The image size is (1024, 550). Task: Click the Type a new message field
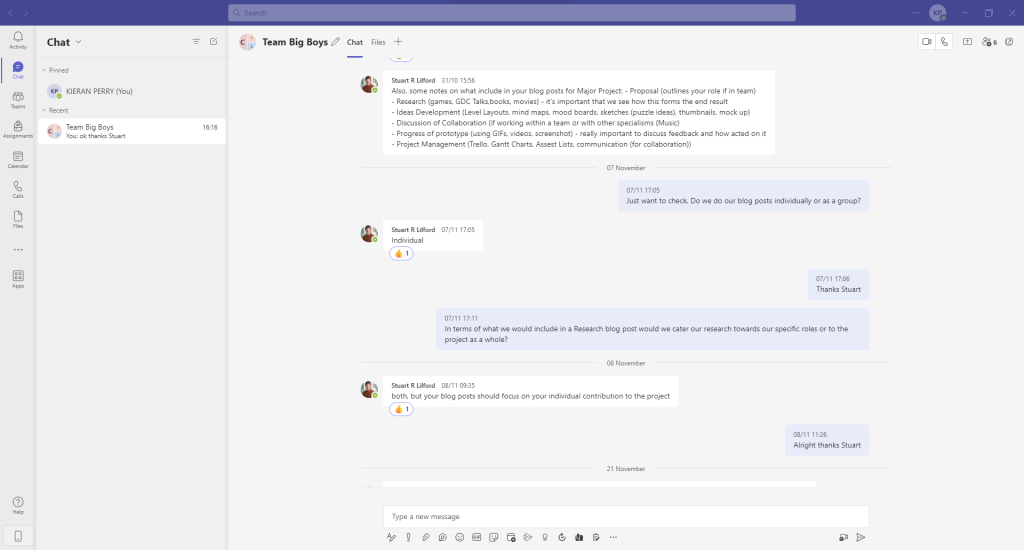625,516
